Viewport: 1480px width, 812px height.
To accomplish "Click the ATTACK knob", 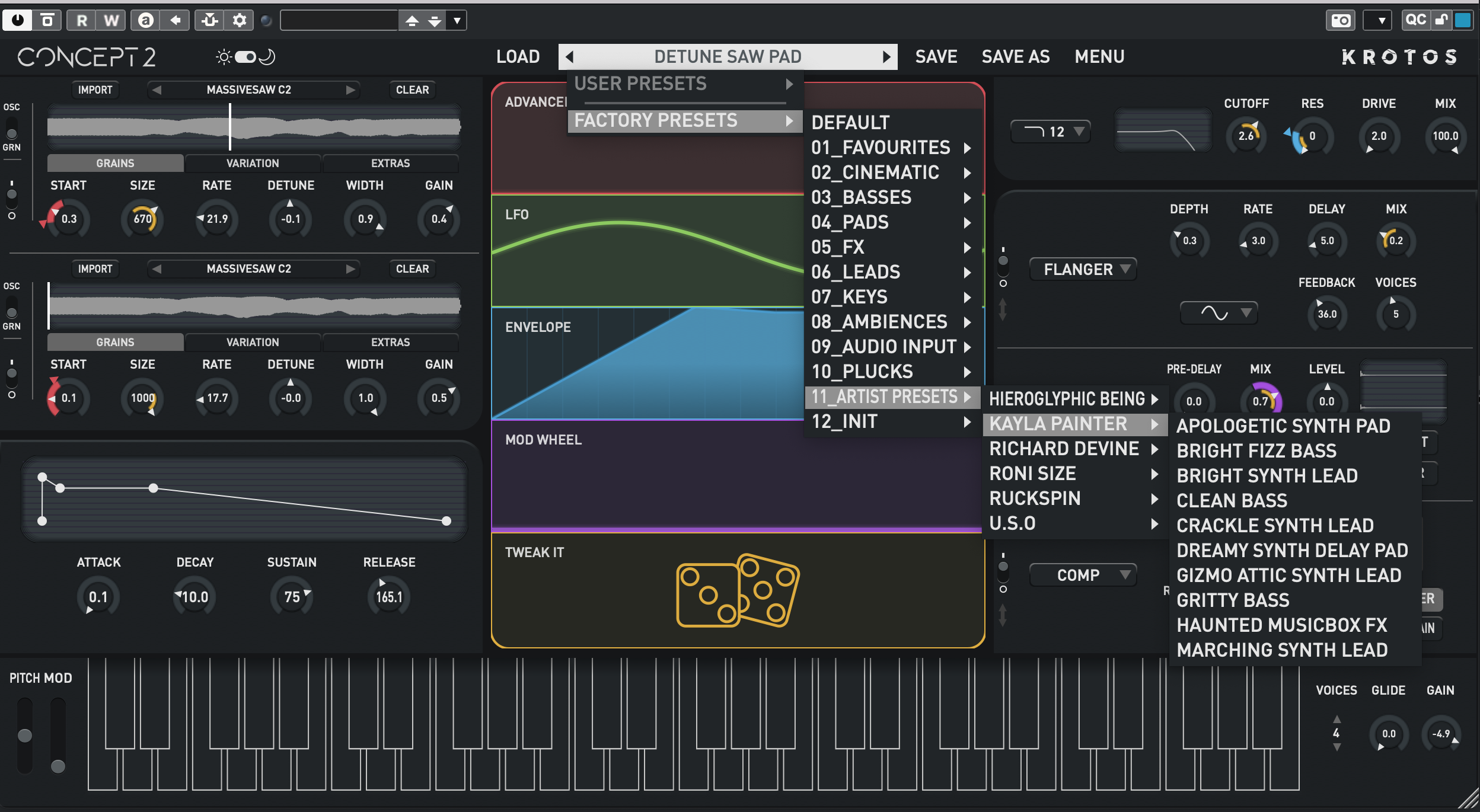I will [98, 597].
